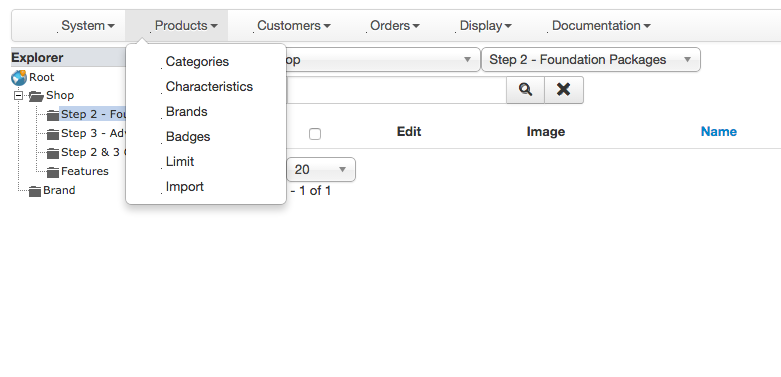Select Step 2 tree item in Explorer
The height and width of the screenshot is (377, 781).
pos(93,115)
